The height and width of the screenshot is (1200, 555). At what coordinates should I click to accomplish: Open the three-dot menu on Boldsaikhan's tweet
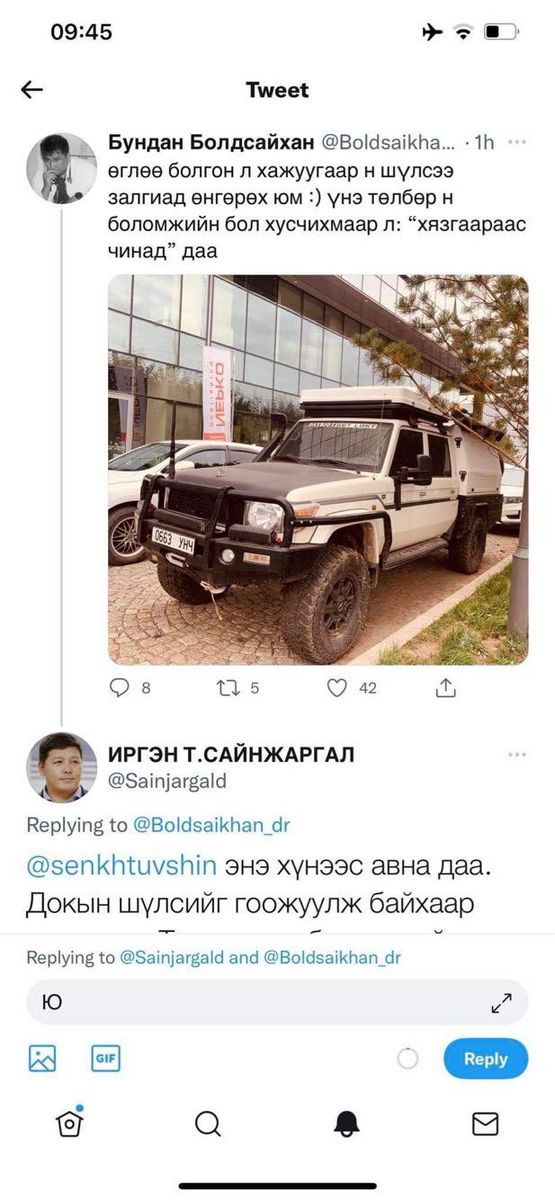pos(517,143)
